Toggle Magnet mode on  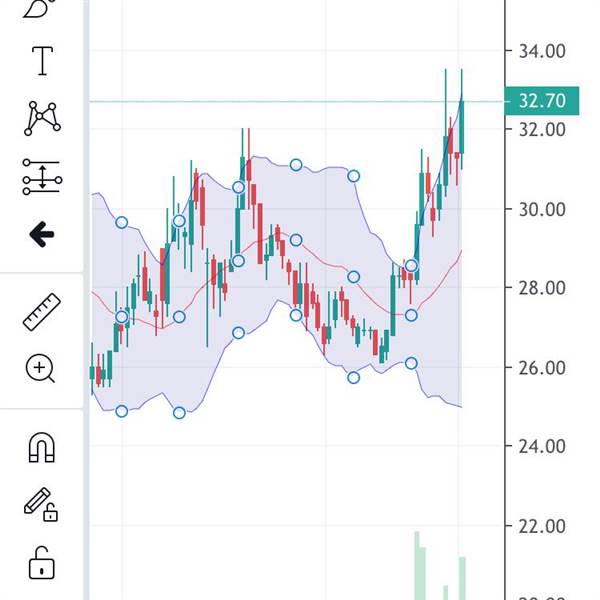42,447
